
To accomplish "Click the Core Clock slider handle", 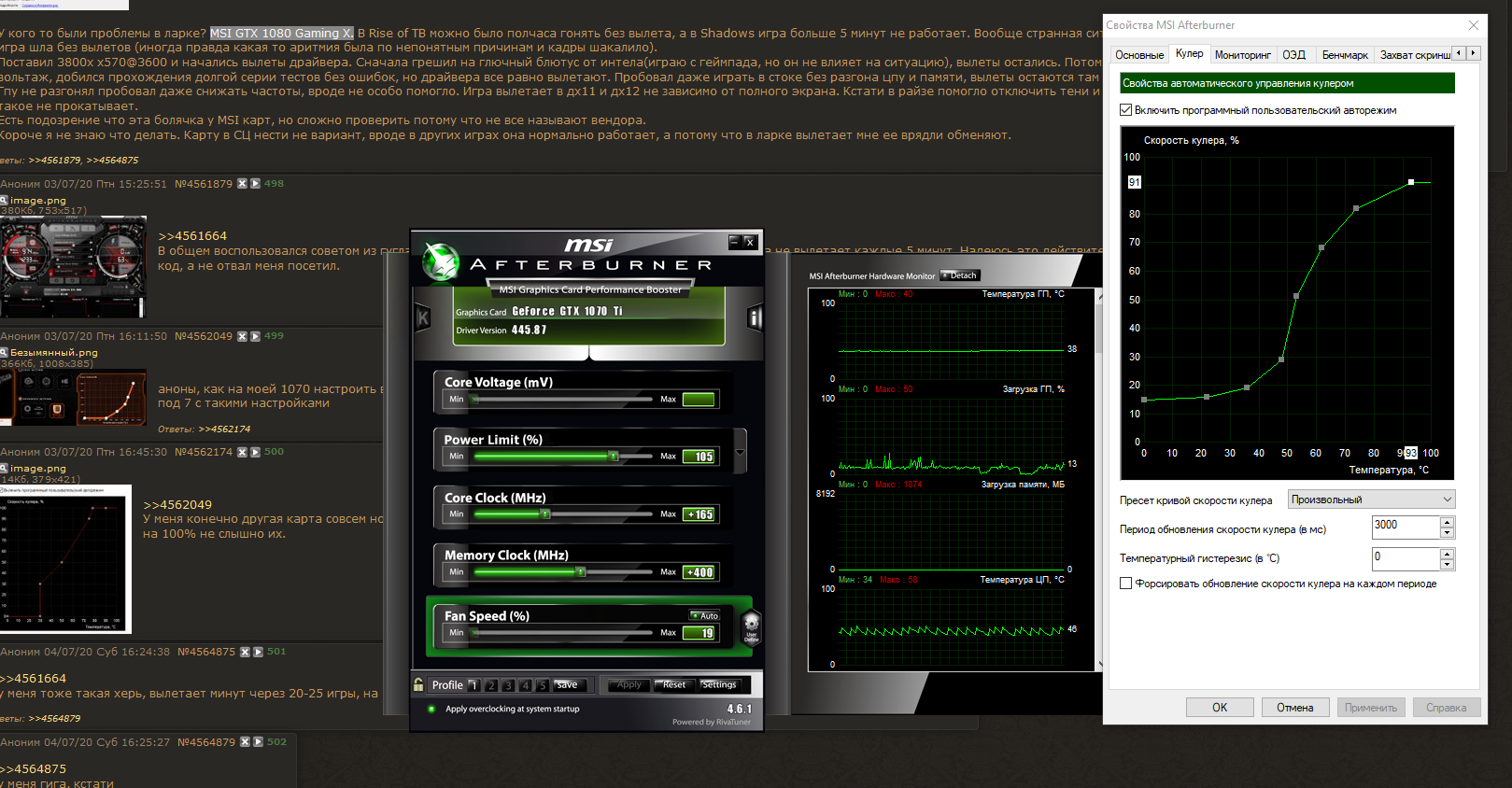I will [x=546, y=514].
